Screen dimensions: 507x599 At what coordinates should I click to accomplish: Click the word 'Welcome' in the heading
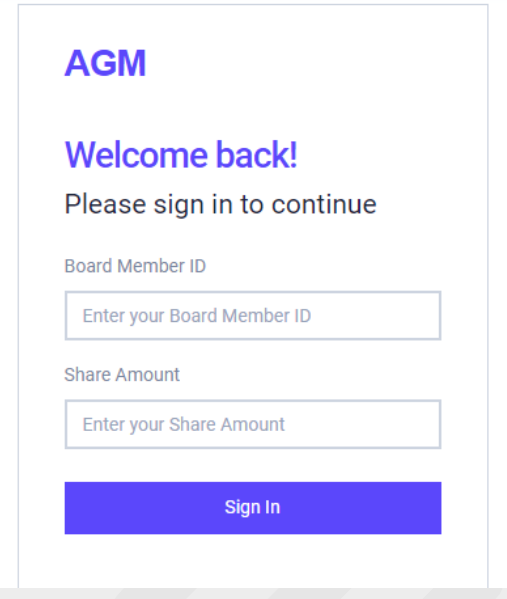point(136,155)
